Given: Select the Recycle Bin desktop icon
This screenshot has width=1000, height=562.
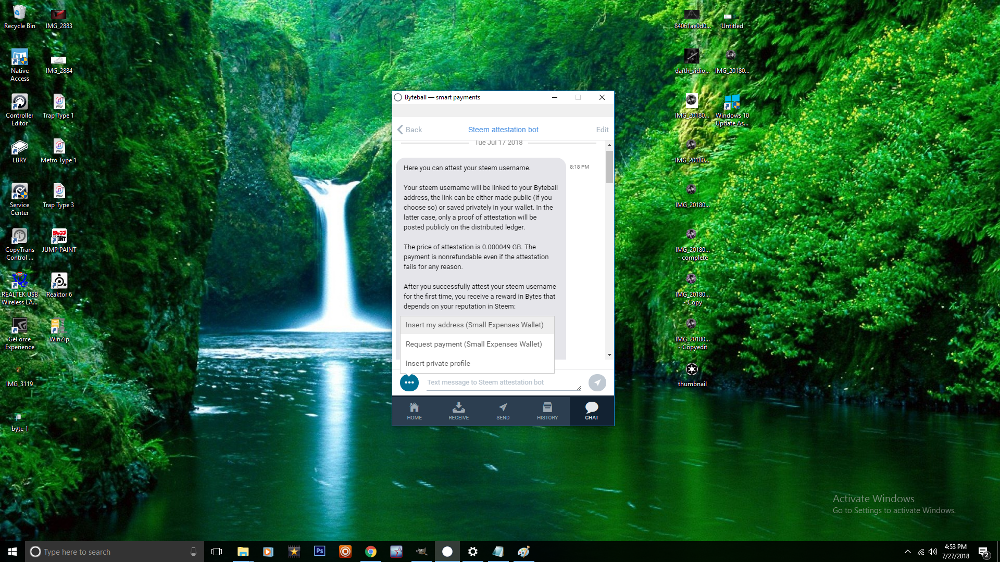Looking at the screenshot, I should point(19,17).
